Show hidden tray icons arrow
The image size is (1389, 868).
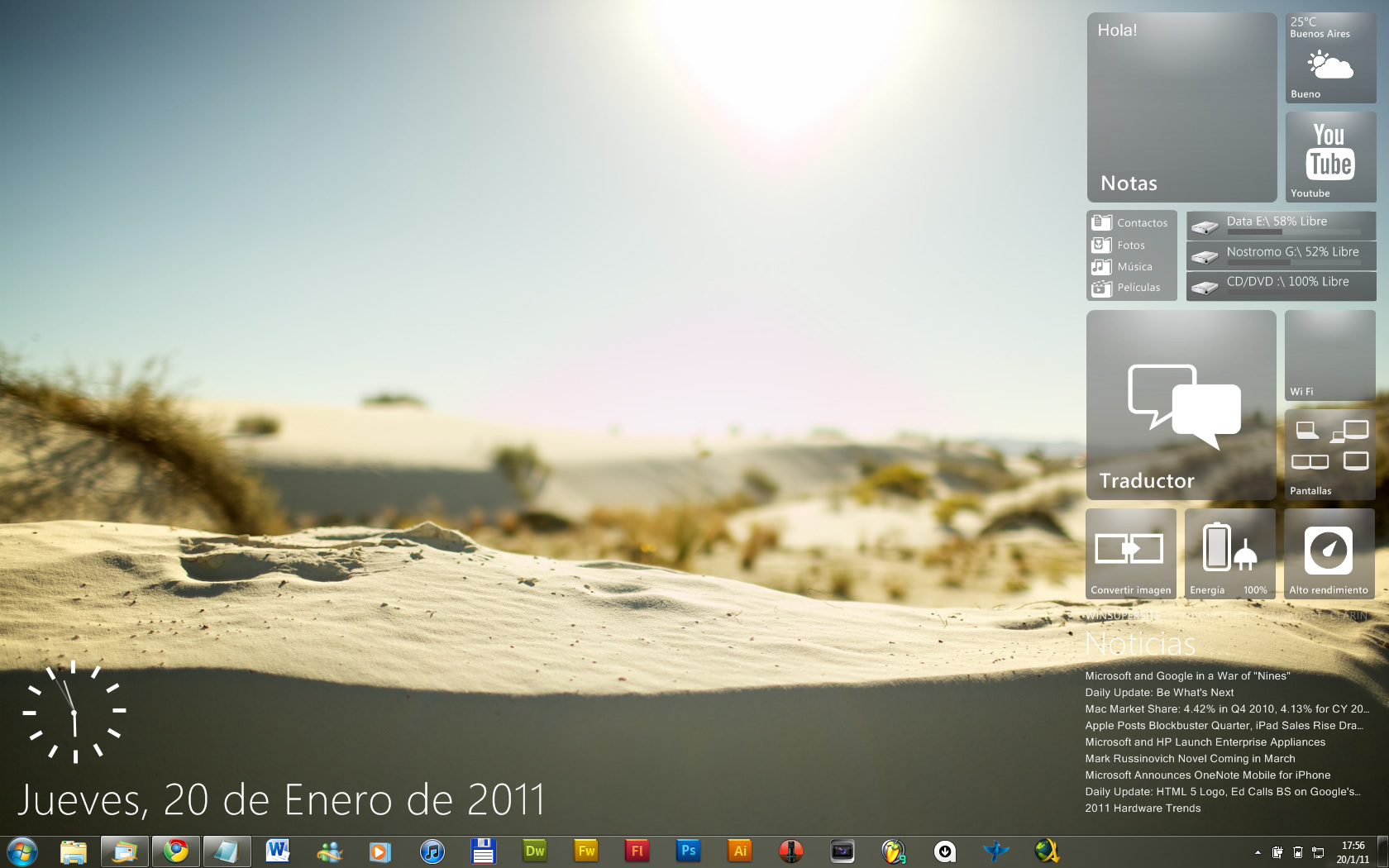point(1258,852)
